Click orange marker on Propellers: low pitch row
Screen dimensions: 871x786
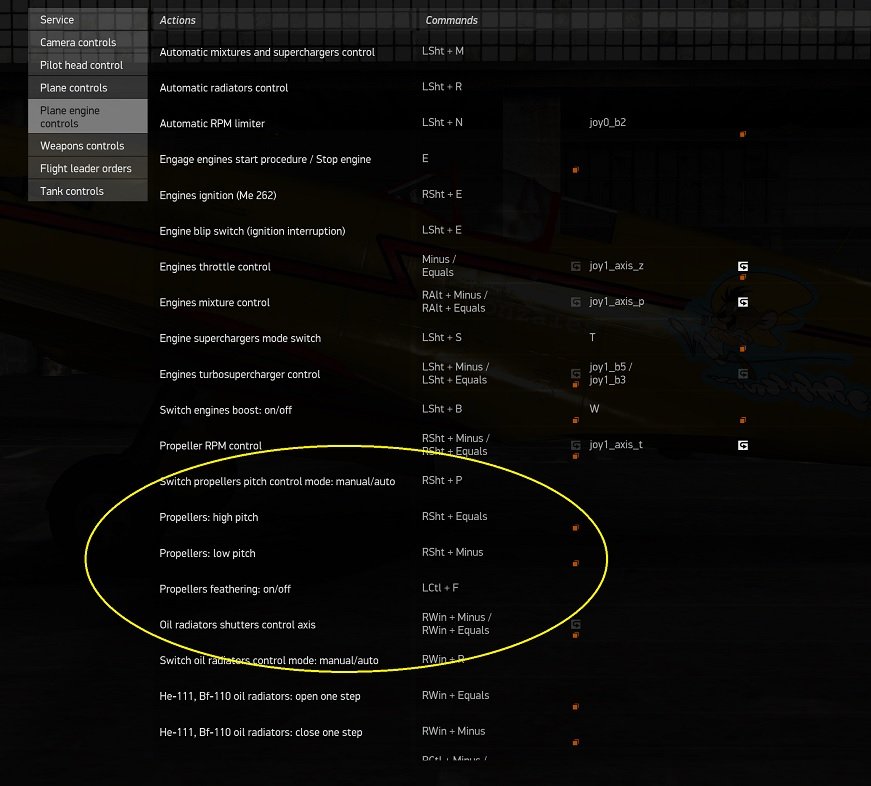click(575, 563)
